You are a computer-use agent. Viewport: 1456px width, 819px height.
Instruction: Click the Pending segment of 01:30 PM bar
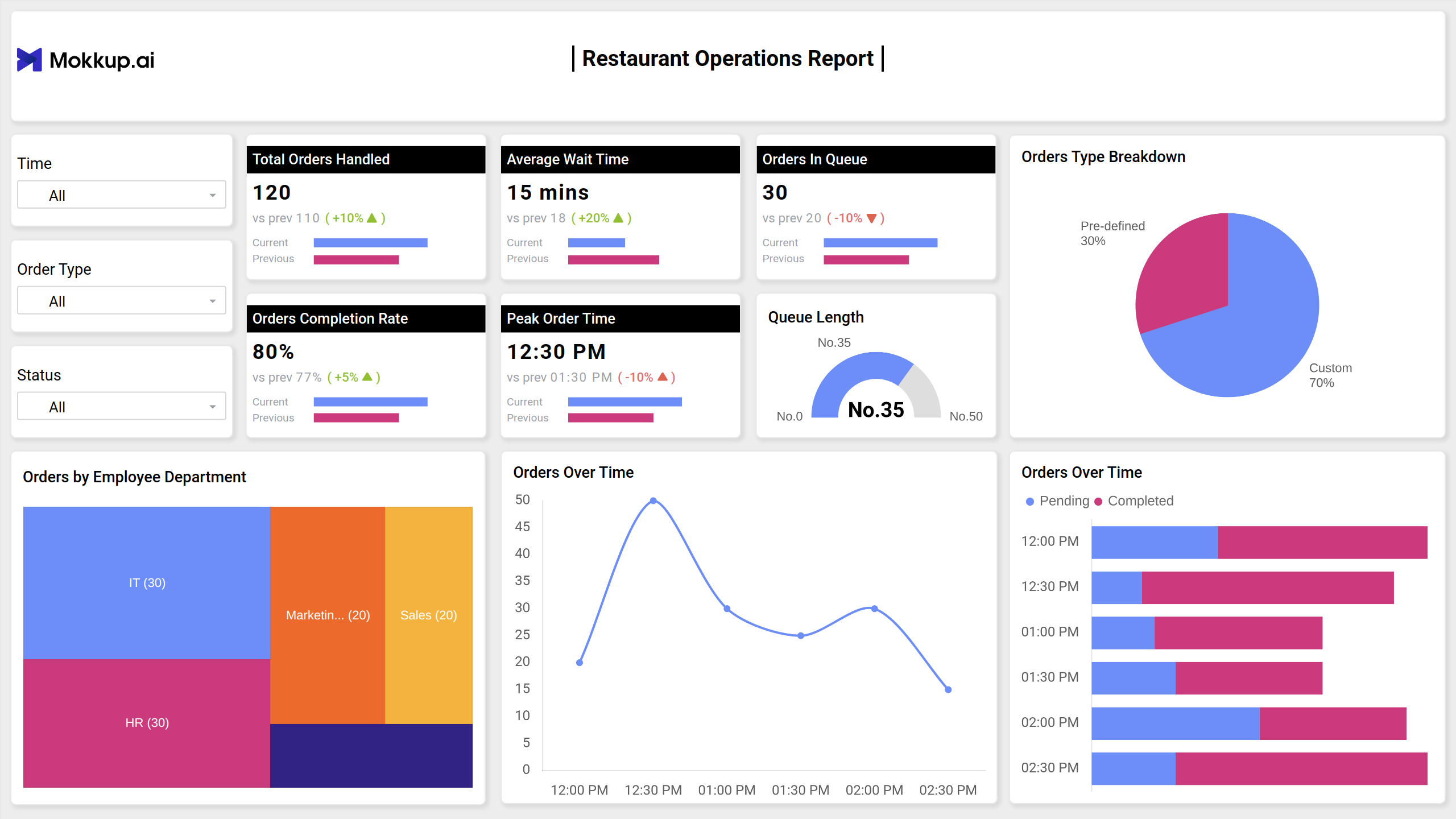pyautogui.click(x=1134, y=679)
